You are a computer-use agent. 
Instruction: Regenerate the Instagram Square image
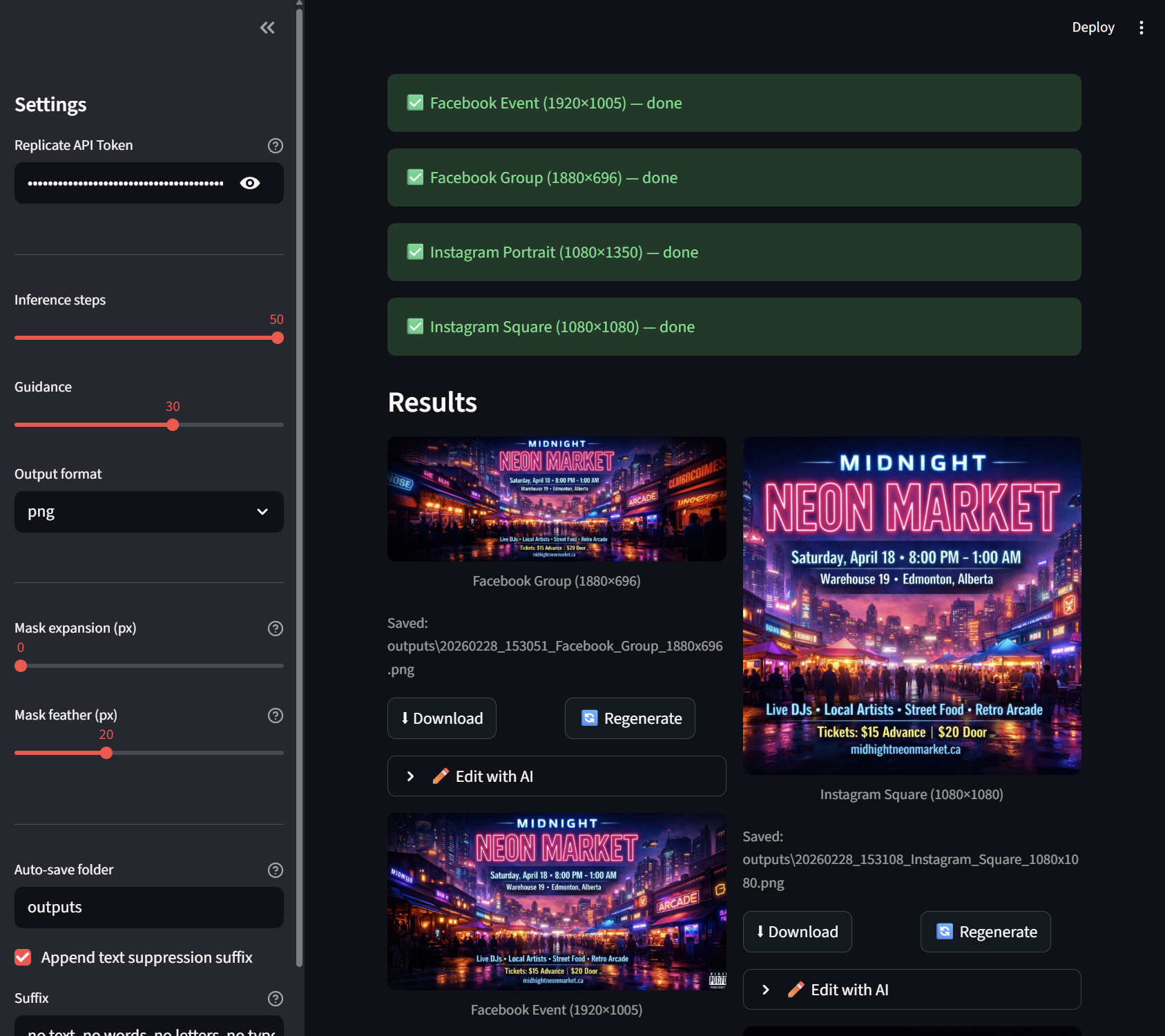pyautogui.click(x=985, y=931)
